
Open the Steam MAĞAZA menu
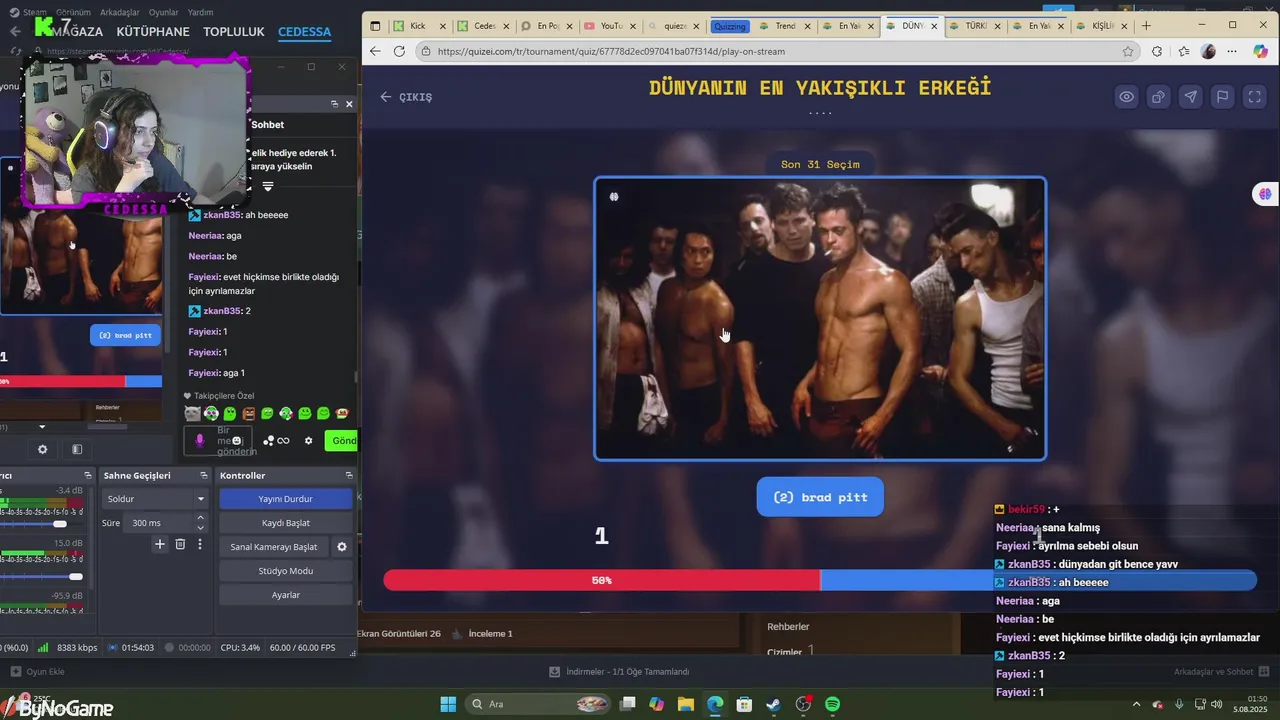[76, 31]
